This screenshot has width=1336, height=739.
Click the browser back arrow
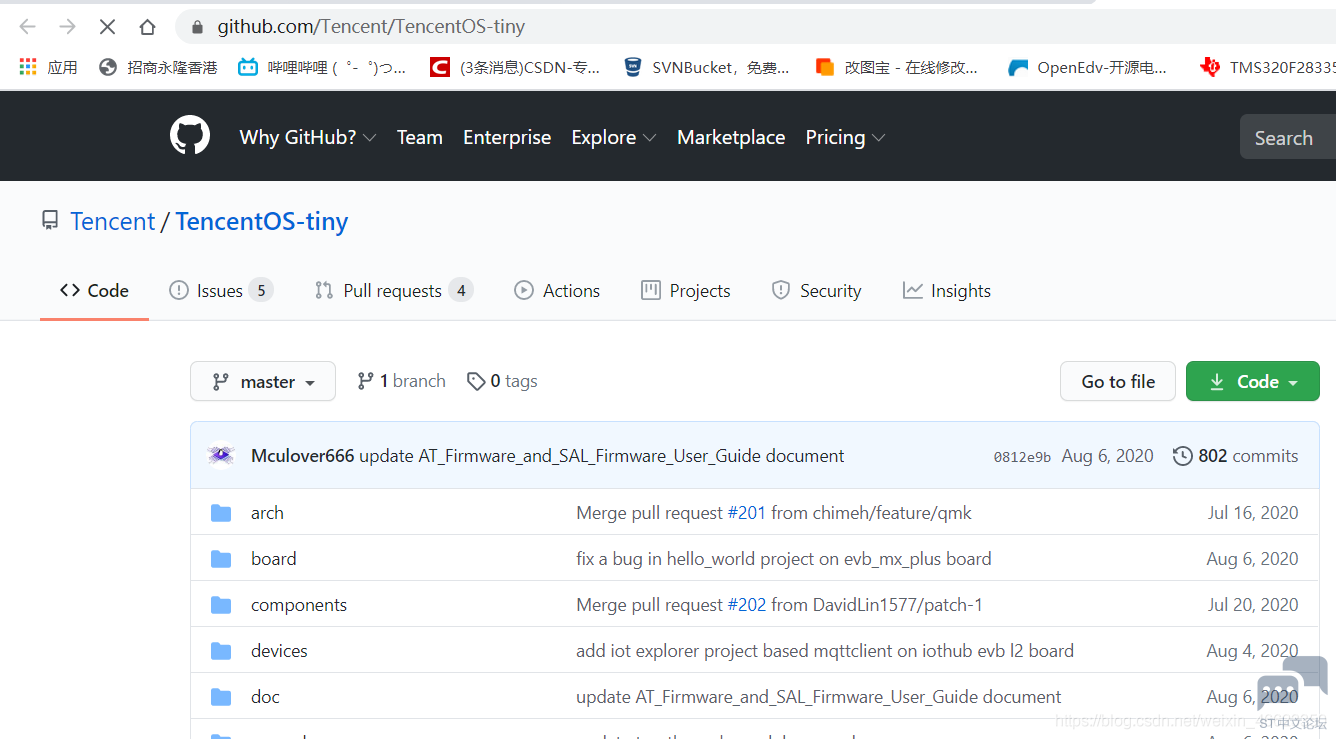(x=28, y=27)
